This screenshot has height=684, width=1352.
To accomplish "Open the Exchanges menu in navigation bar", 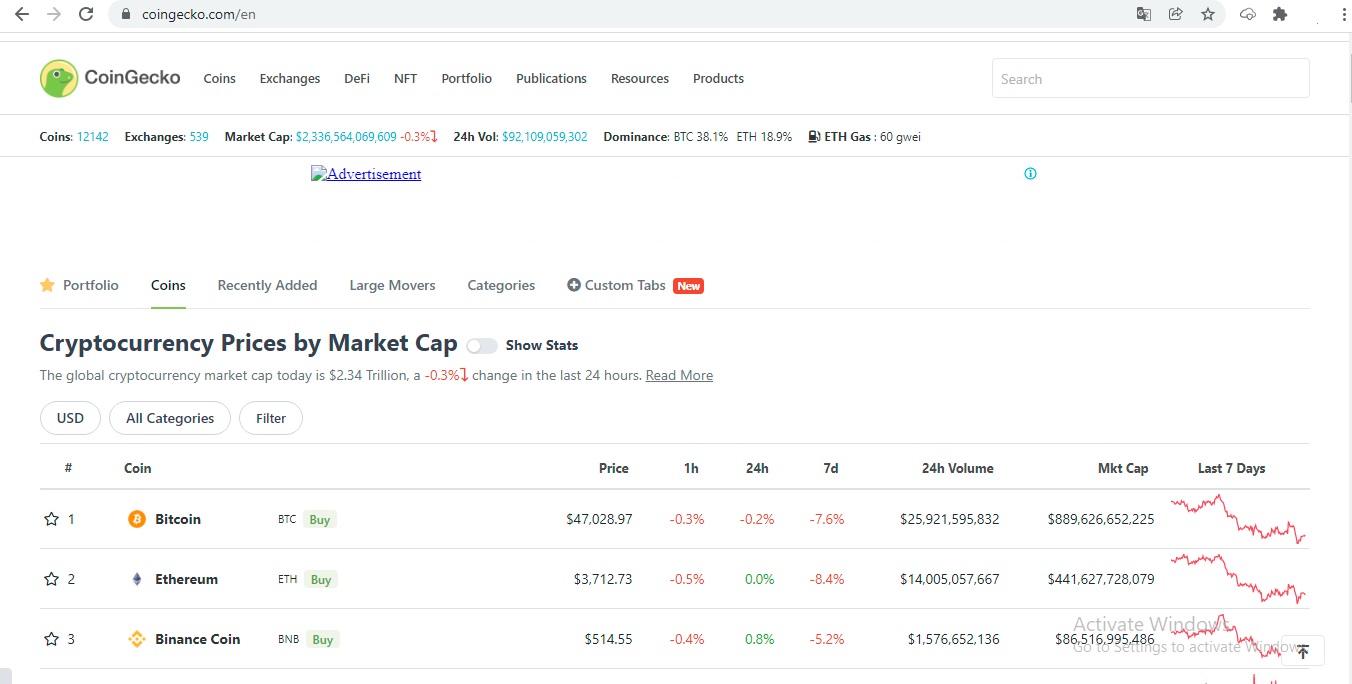I will click(x=290, y=78).
